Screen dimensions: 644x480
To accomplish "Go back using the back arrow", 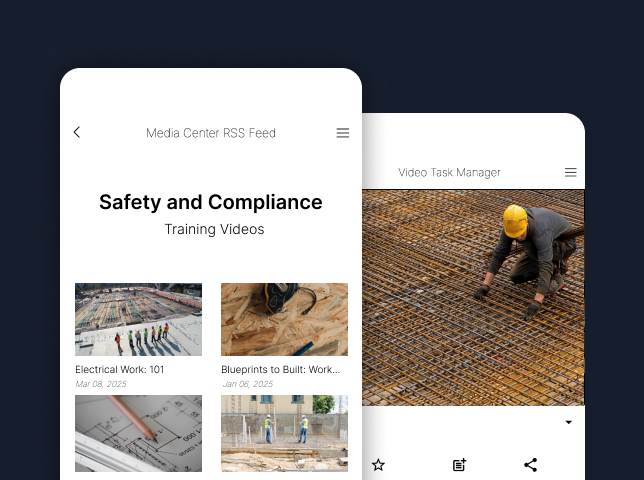I will pos(77,132).
